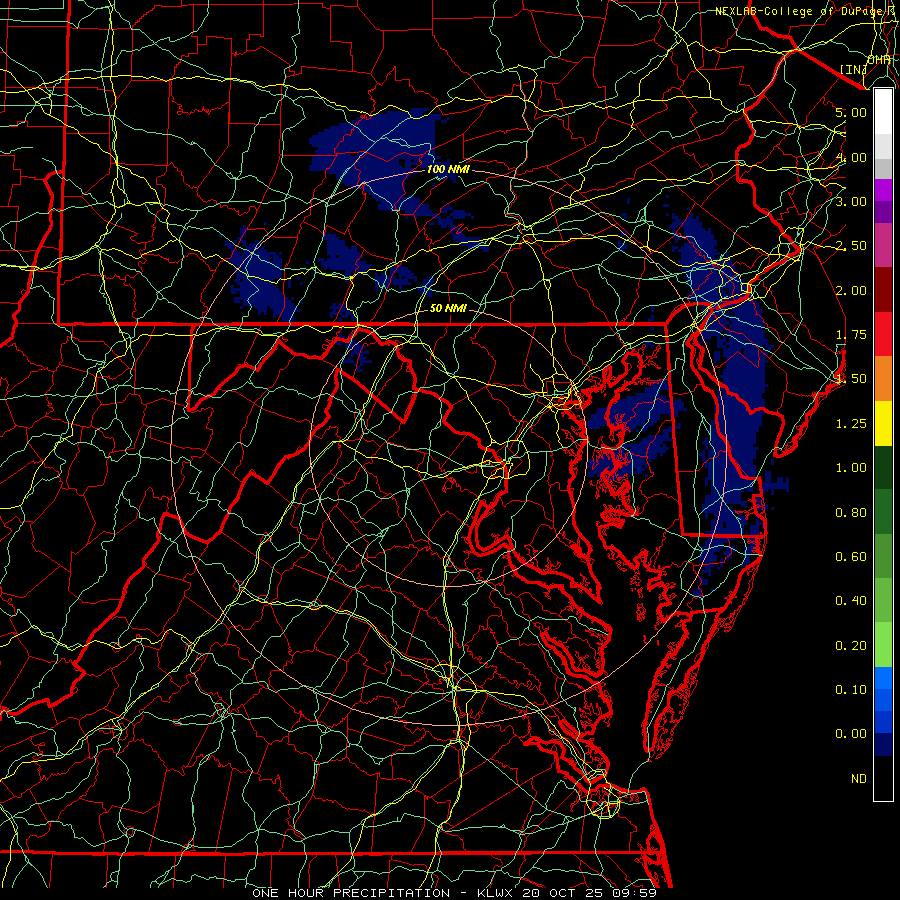The height and width of the screenshot is (900, 900).
Task: Select the 0.40 scale label
Action: tap(851, 600)
